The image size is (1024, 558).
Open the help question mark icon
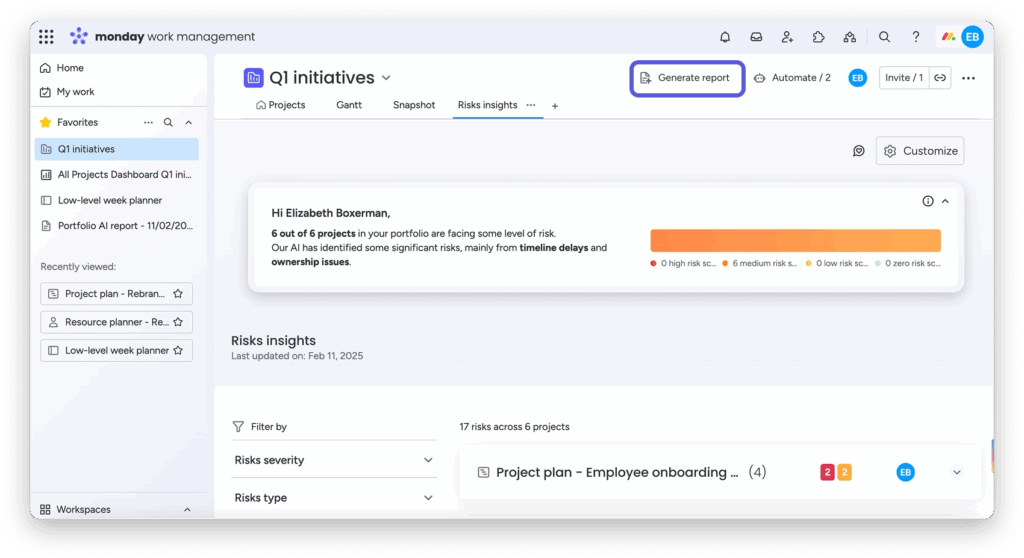coord(915,37)
